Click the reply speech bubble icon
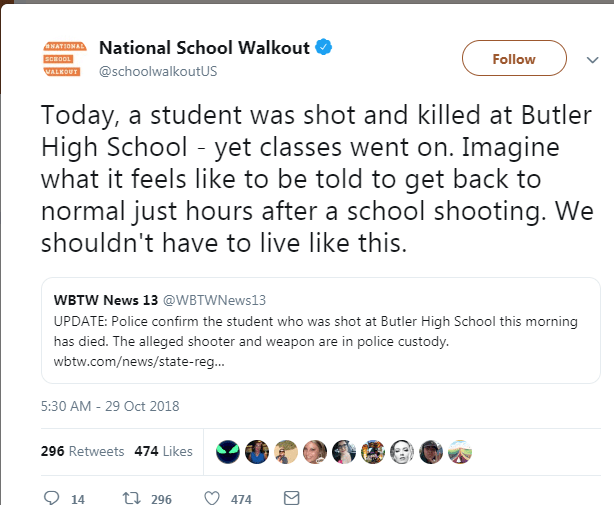 point(52,497)
